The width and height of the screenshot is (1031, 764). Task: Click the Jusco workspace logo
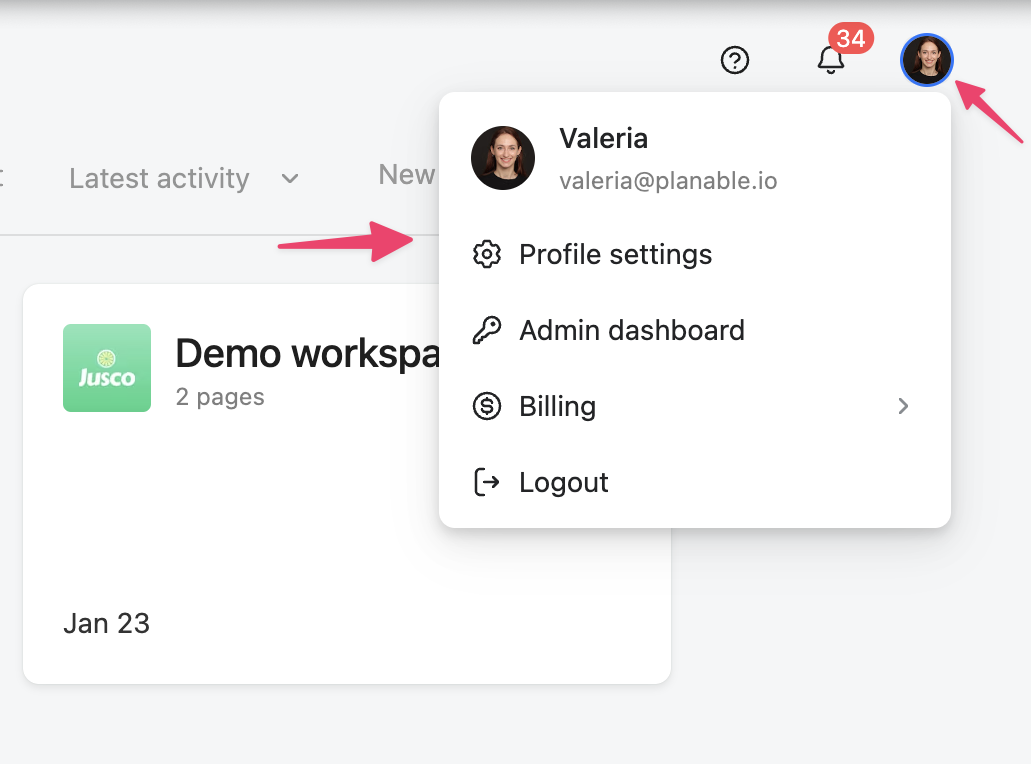click(107, 368)
